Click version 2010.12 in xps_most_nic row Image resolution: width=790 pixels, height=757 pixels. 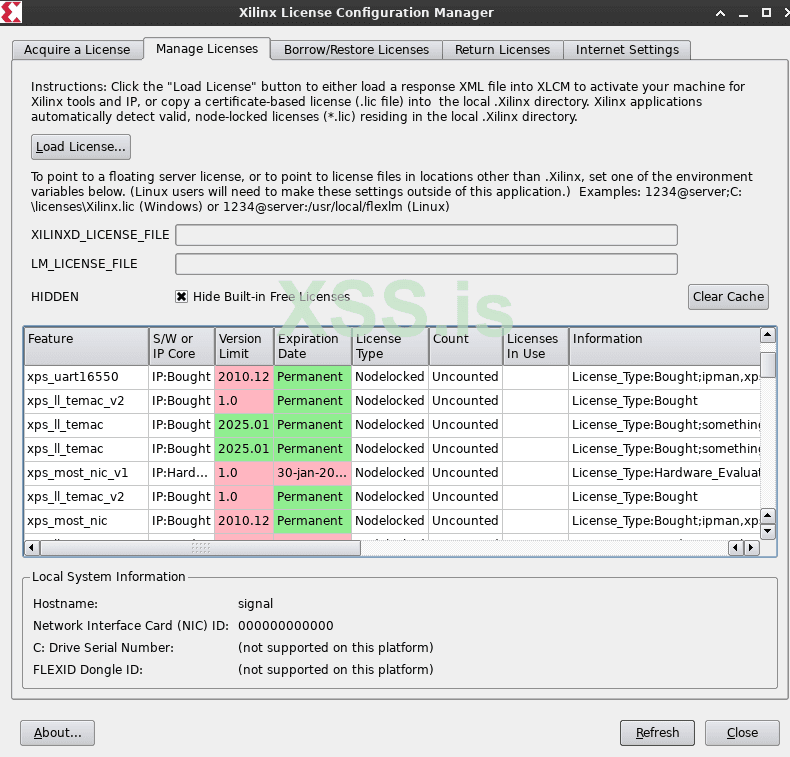[x=244, y=521]
